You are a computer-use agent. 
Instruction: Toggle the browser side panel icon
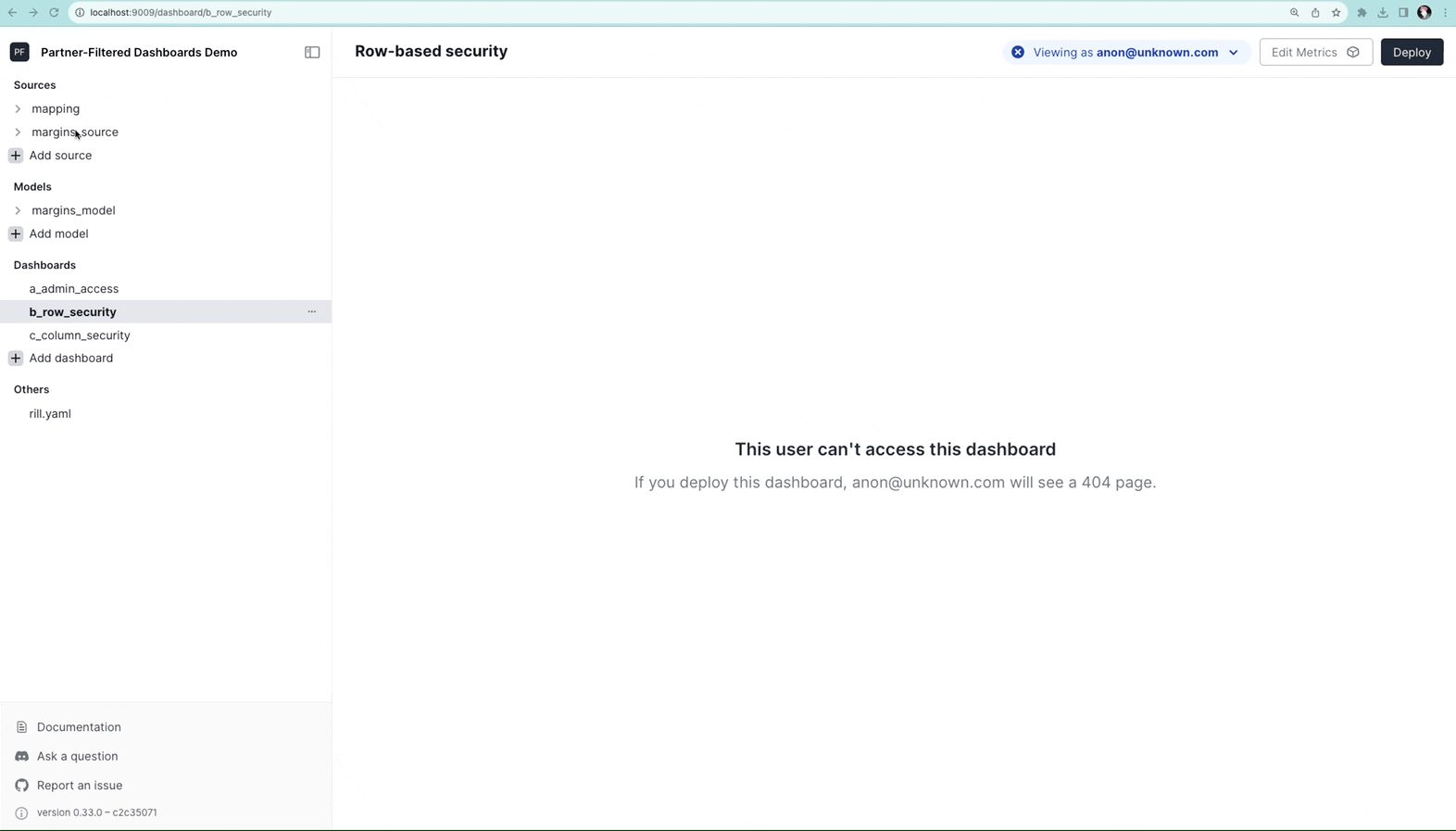click(x=1403, y=13)
